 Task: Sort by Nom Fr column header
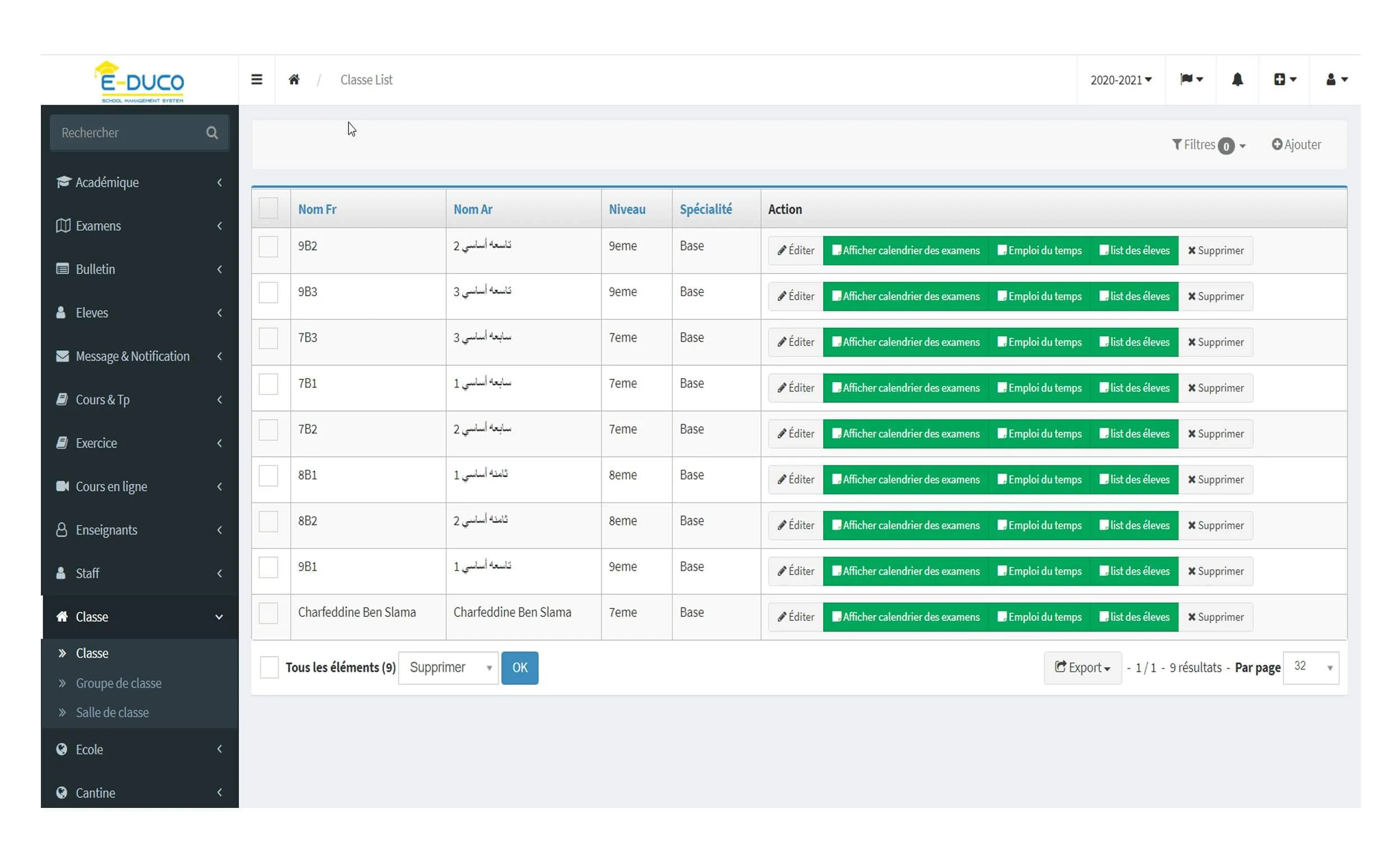coord(317,209)
